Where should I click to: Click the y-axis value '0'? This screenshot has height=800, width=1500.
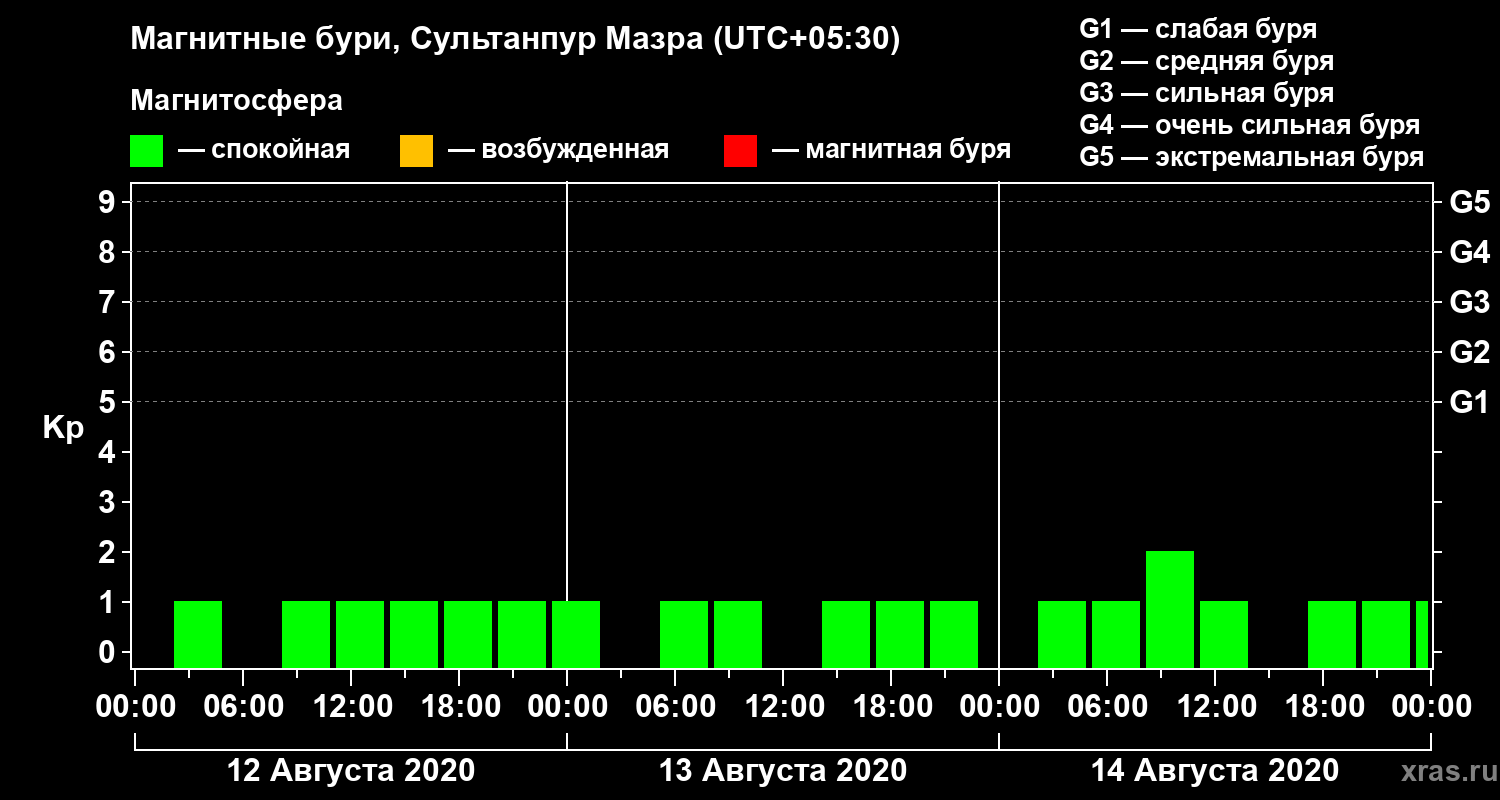109,652
